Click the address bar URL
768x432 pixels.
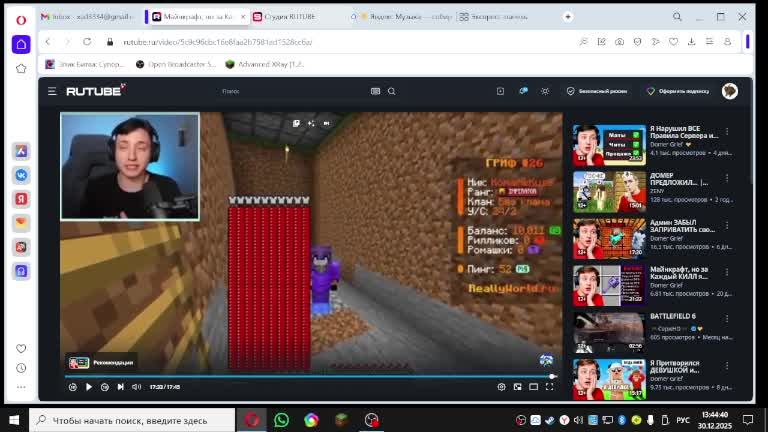click(217, 42)
